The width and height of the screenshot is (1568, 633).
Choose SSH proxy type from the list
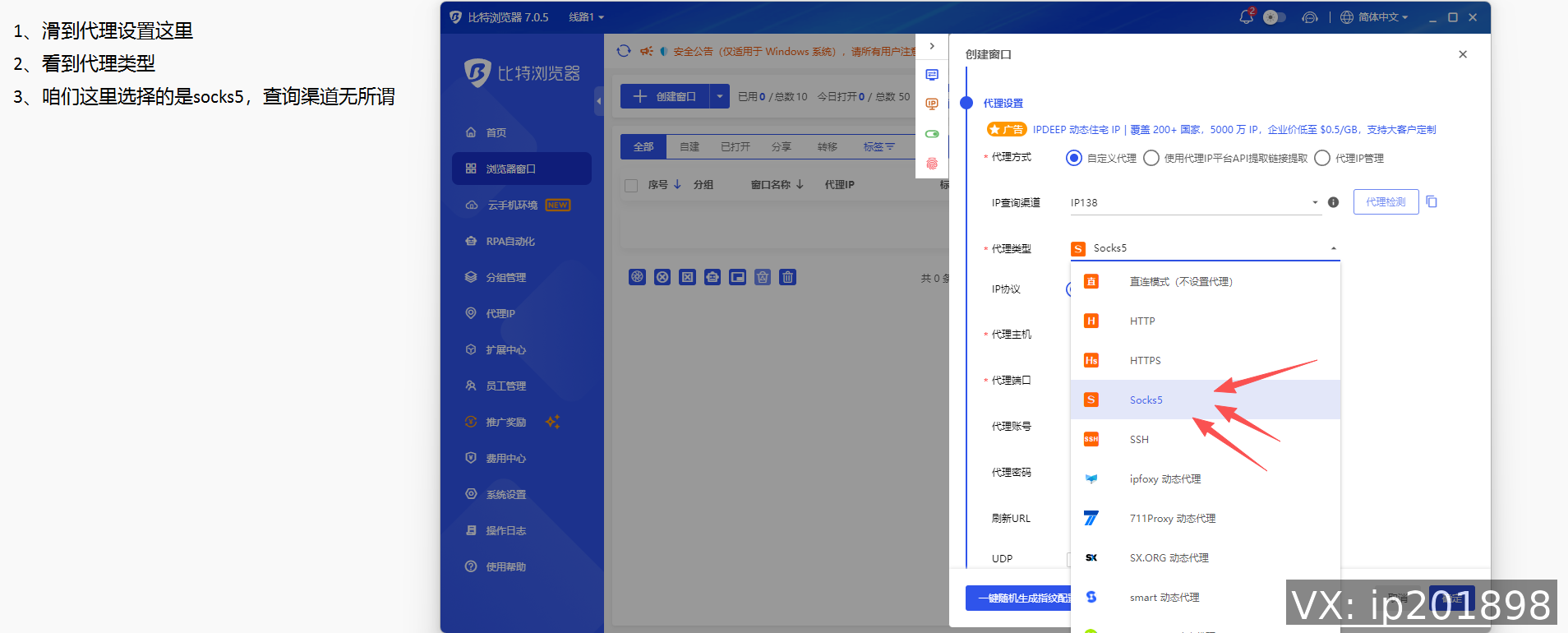pos(1206,440)
